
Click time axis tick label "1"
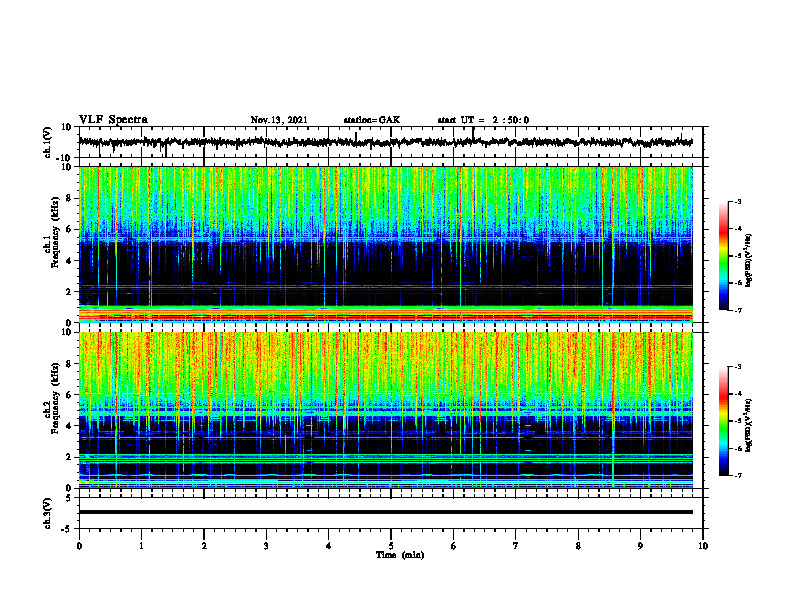point(141,546)
